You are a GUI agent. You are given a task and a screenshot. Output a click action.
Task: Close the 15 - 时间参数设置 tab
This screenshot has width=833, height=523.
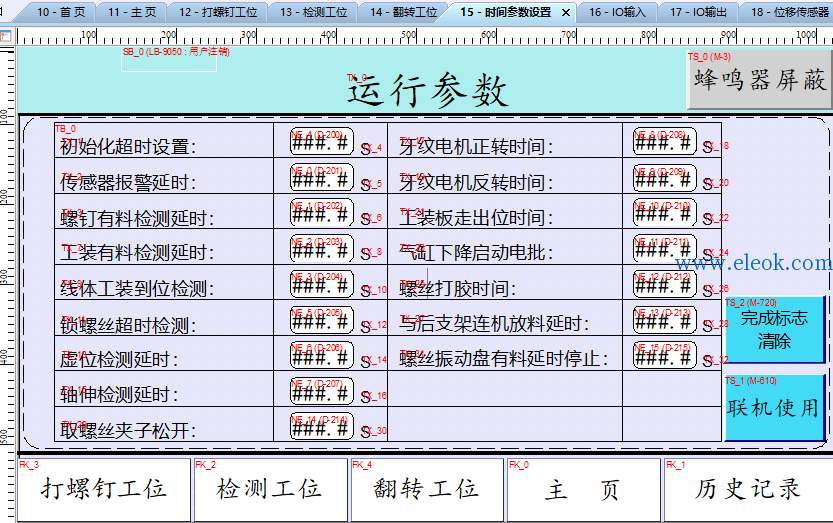click(566, 13)
